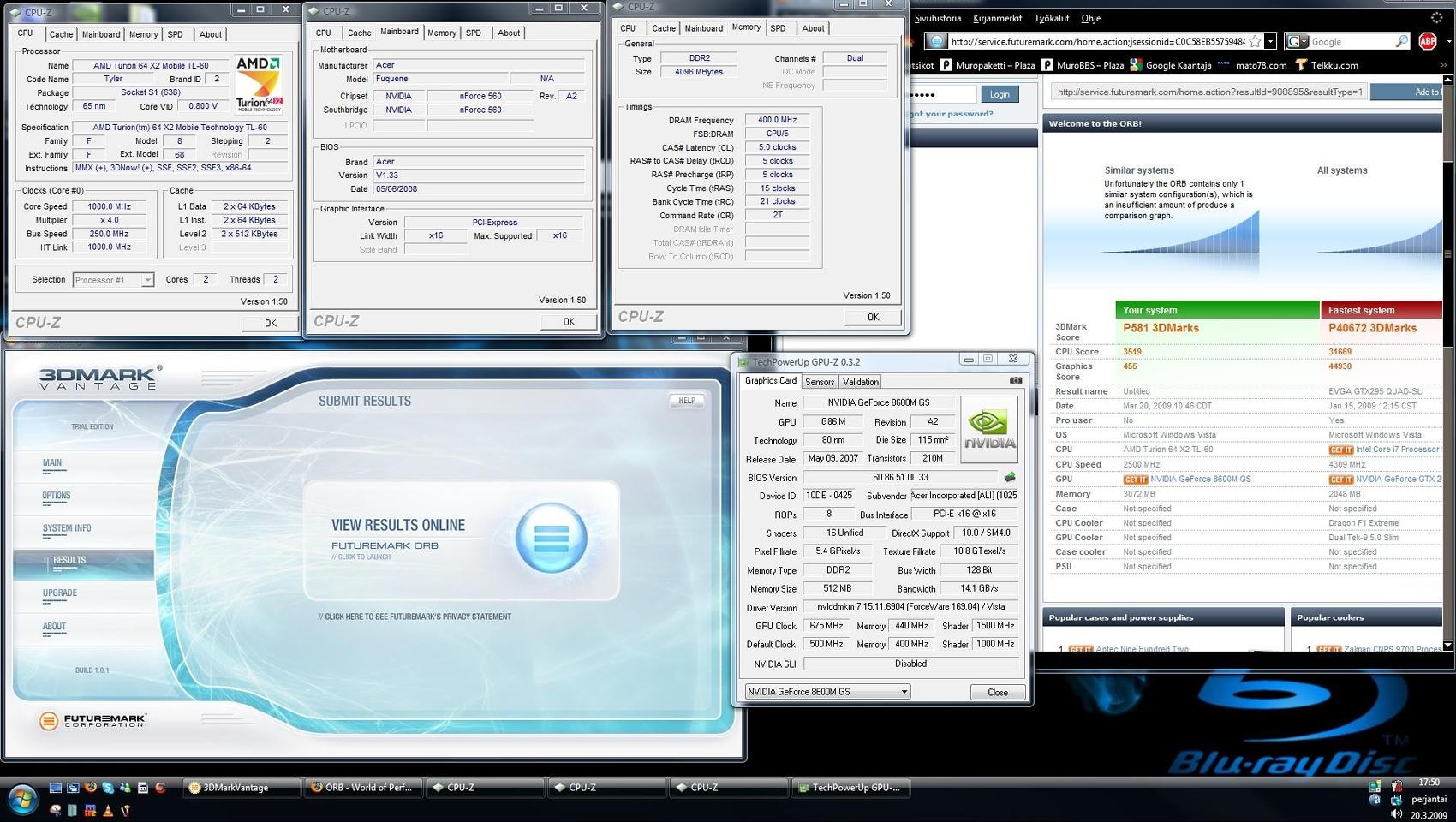Click browser page scrollbar up arrow
The image size is (1456, 822).
coord(1448,80)
